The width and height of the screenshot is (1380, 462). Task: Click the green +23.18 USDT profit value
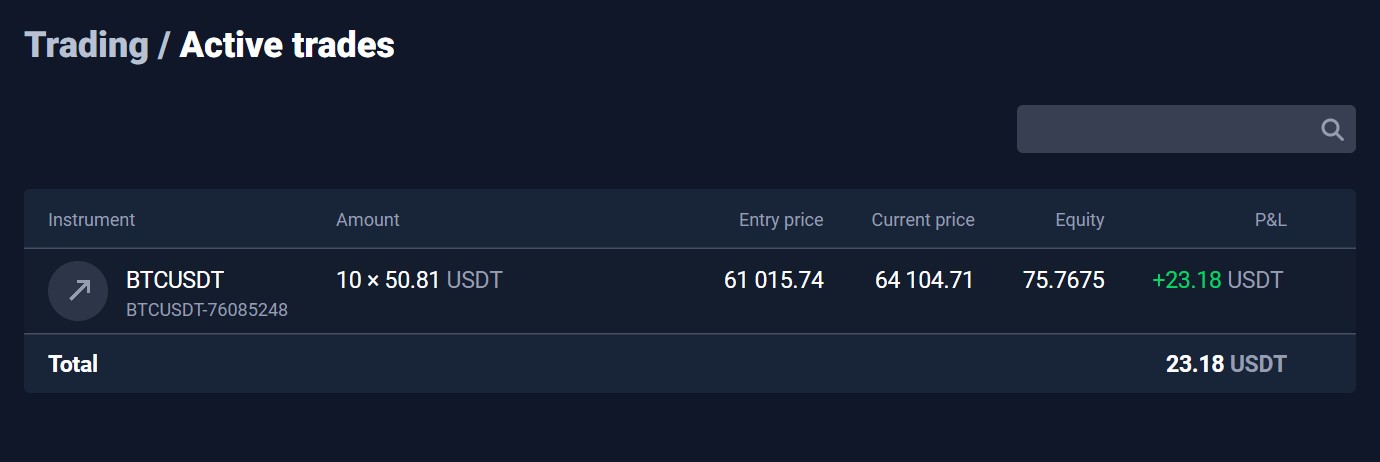(1217, 280)
